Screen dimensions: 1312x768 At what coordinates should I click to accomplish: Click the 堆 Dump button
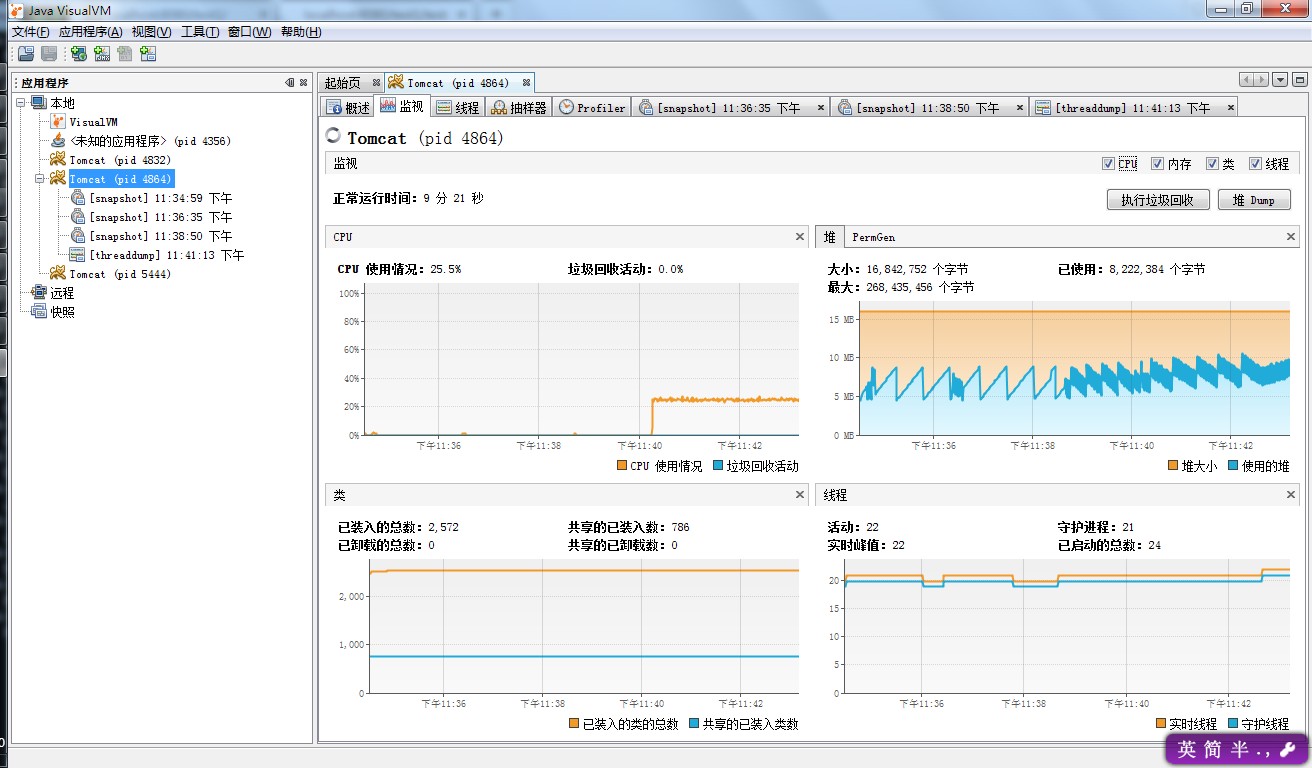click(x=1255, y=200)
